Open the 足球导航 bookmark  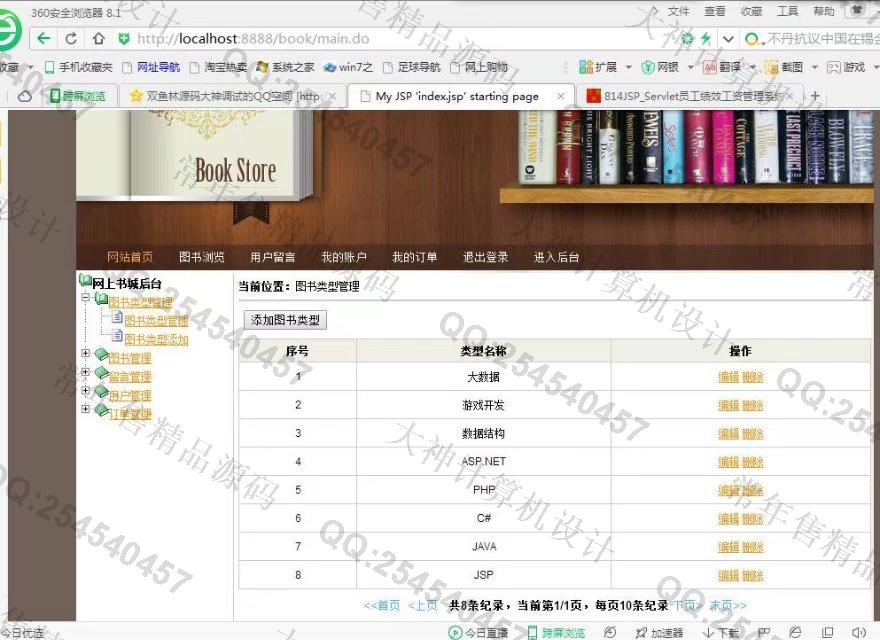coord(412,67)
